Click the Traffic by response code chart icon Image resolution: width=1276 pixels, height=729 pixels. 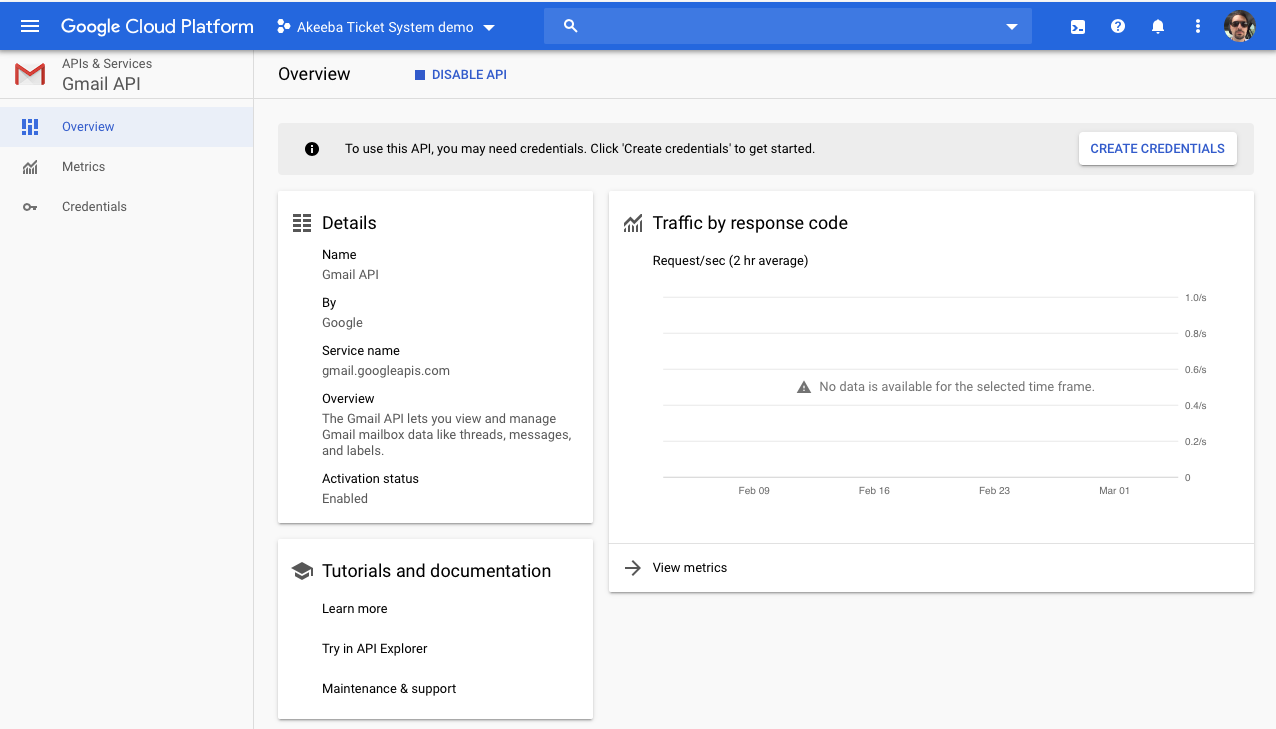[x=633, y=223]
